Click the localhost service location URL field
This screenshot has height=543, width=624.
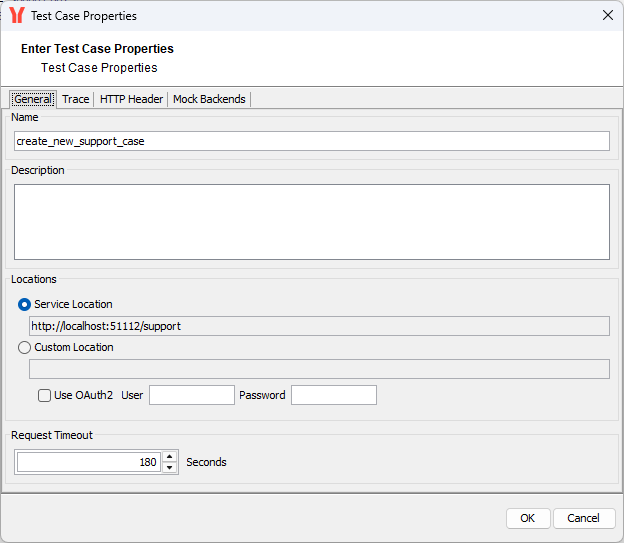[x=320, y=326]
